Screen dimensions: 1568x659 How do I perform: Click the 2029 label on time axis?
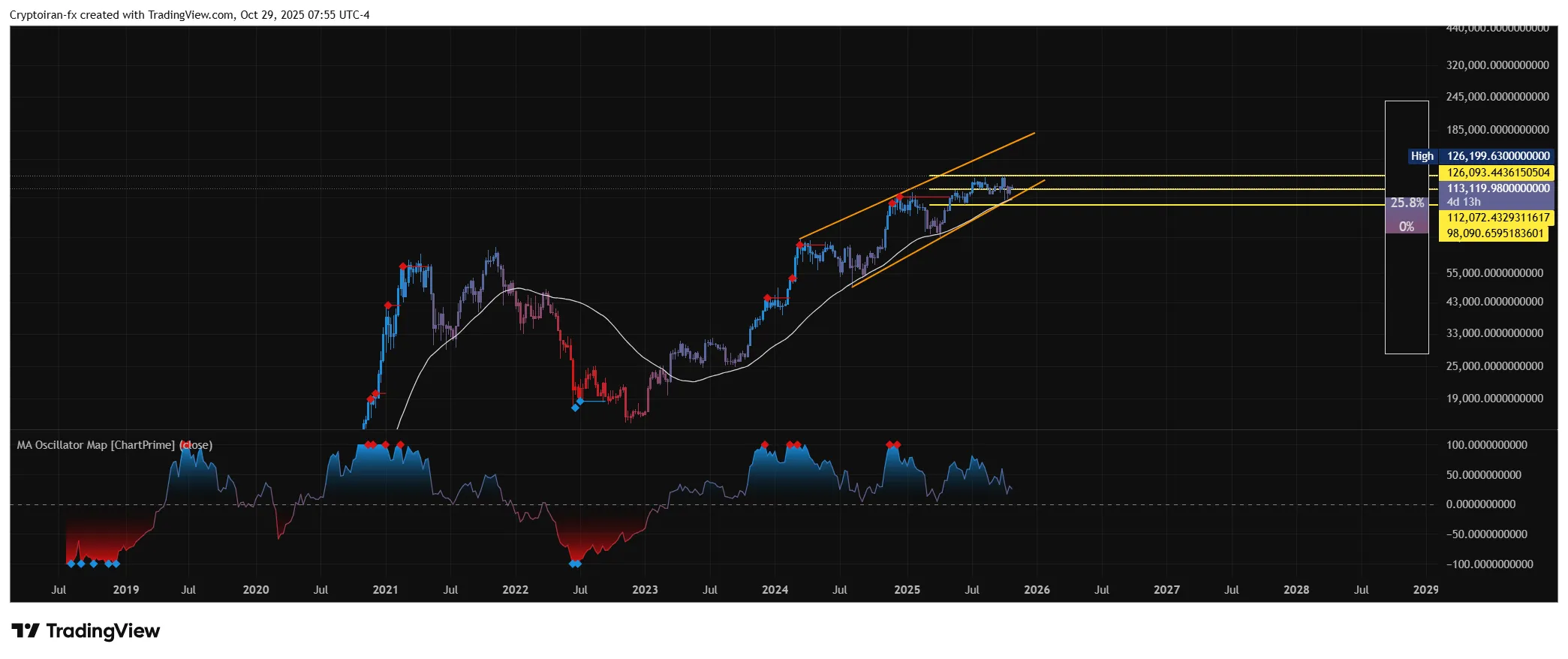pyautogui.click(x=1425, y=590)
